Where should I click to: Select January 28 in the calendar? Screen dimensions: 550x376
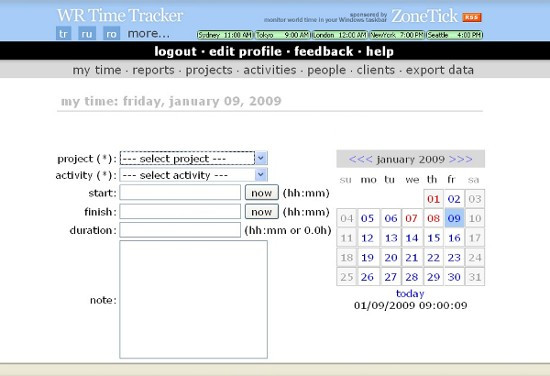pos(412,277)
